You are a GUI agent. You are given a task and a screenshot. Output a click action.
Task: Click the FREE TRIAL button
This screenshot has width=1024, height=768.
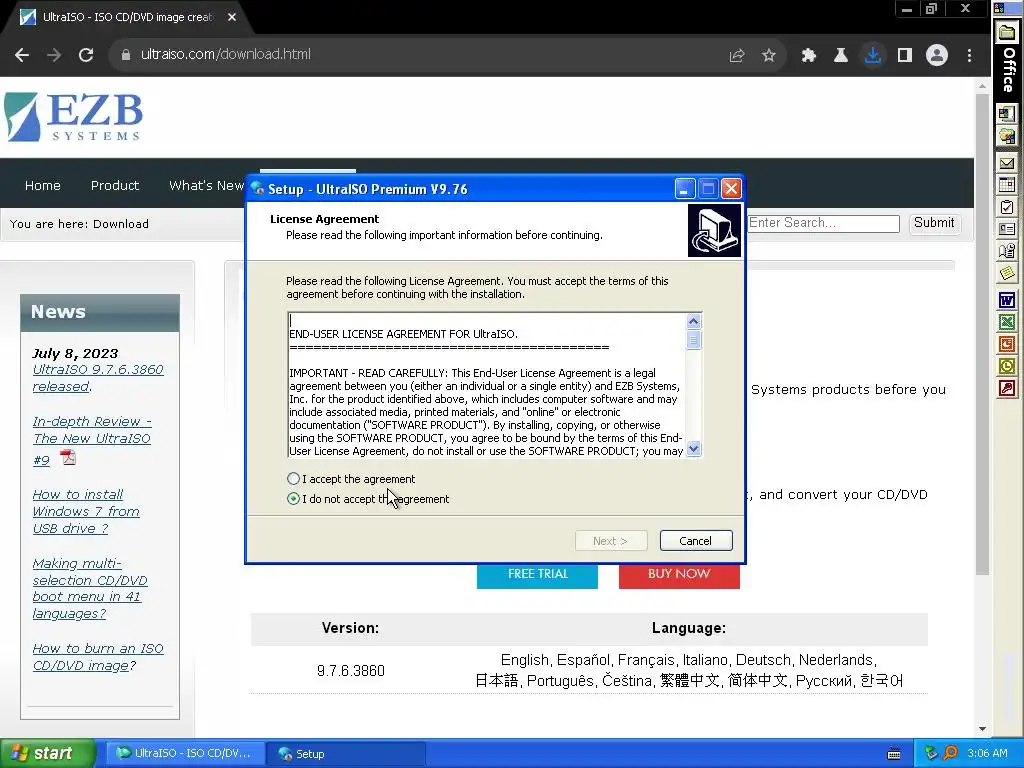(537, 574)
